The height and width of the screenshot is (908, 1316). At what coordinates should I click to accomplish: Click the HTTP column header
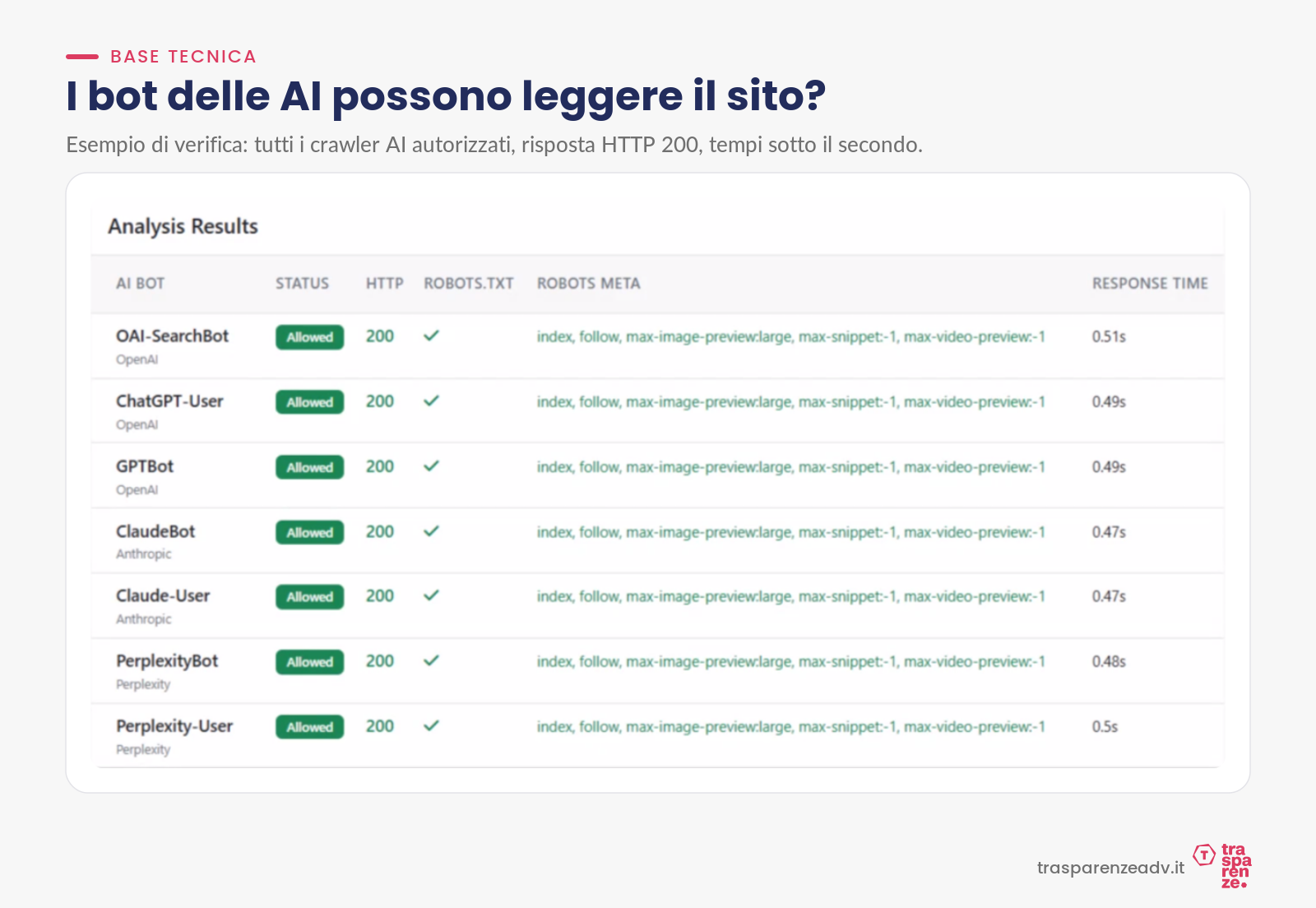pos(384,283)
